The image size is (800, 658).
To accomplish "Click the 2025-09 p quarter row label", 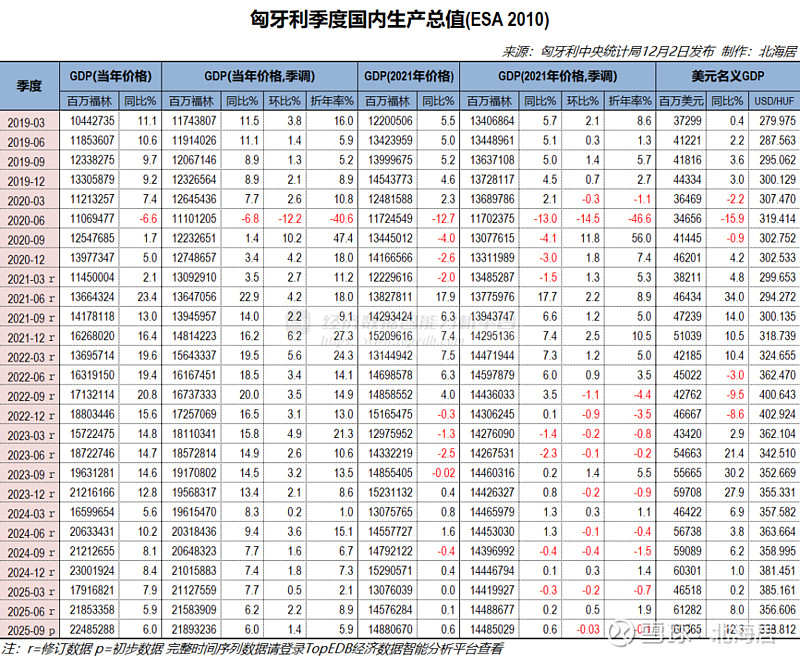I will click(31, 631).
